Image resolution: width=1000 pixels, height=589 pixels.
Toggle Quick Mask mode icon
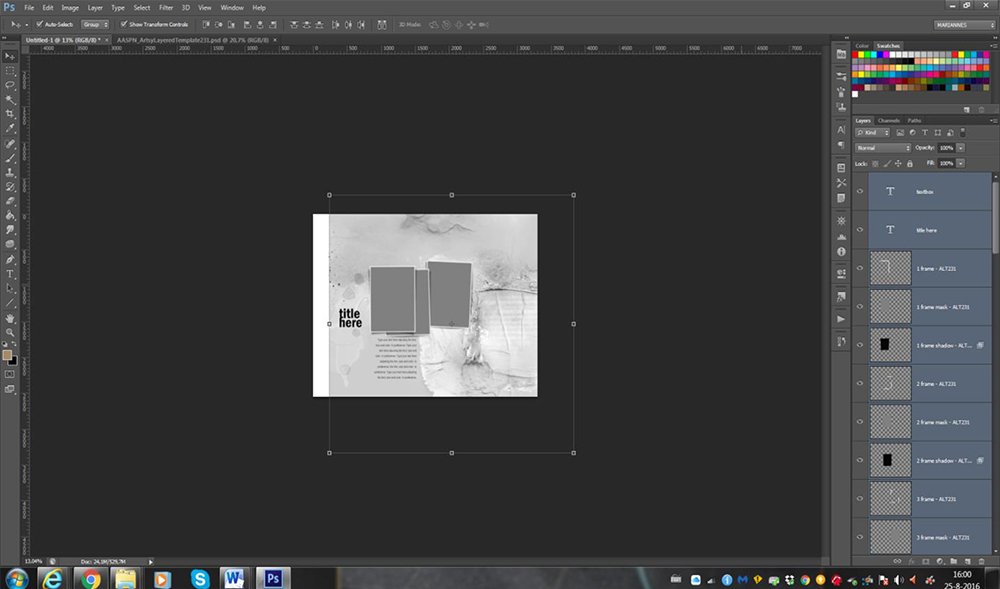point(10,375)
